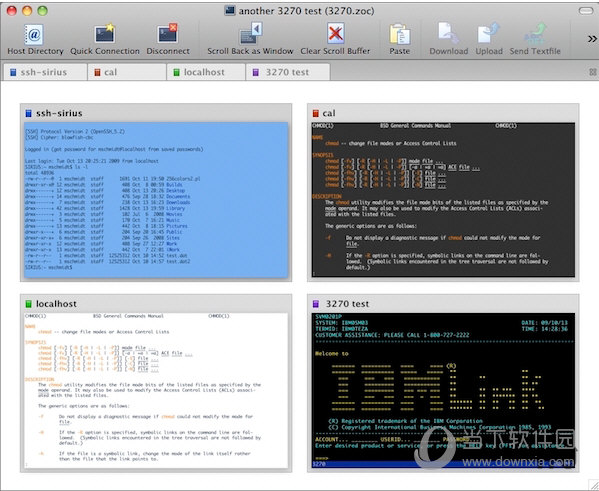Click the red icon beside cal thumbnail title
Screen dimensions: 599x491
316,113
